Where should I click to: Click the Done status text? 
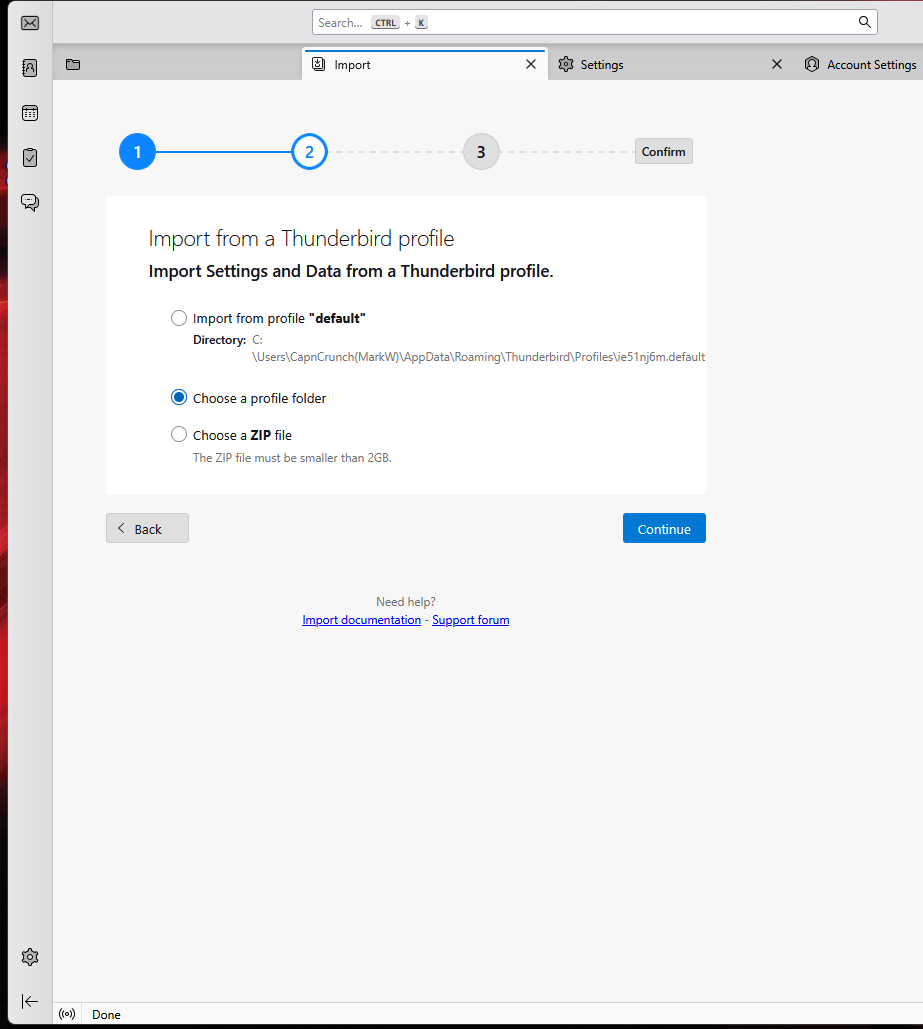click(x=106, y=1015)
